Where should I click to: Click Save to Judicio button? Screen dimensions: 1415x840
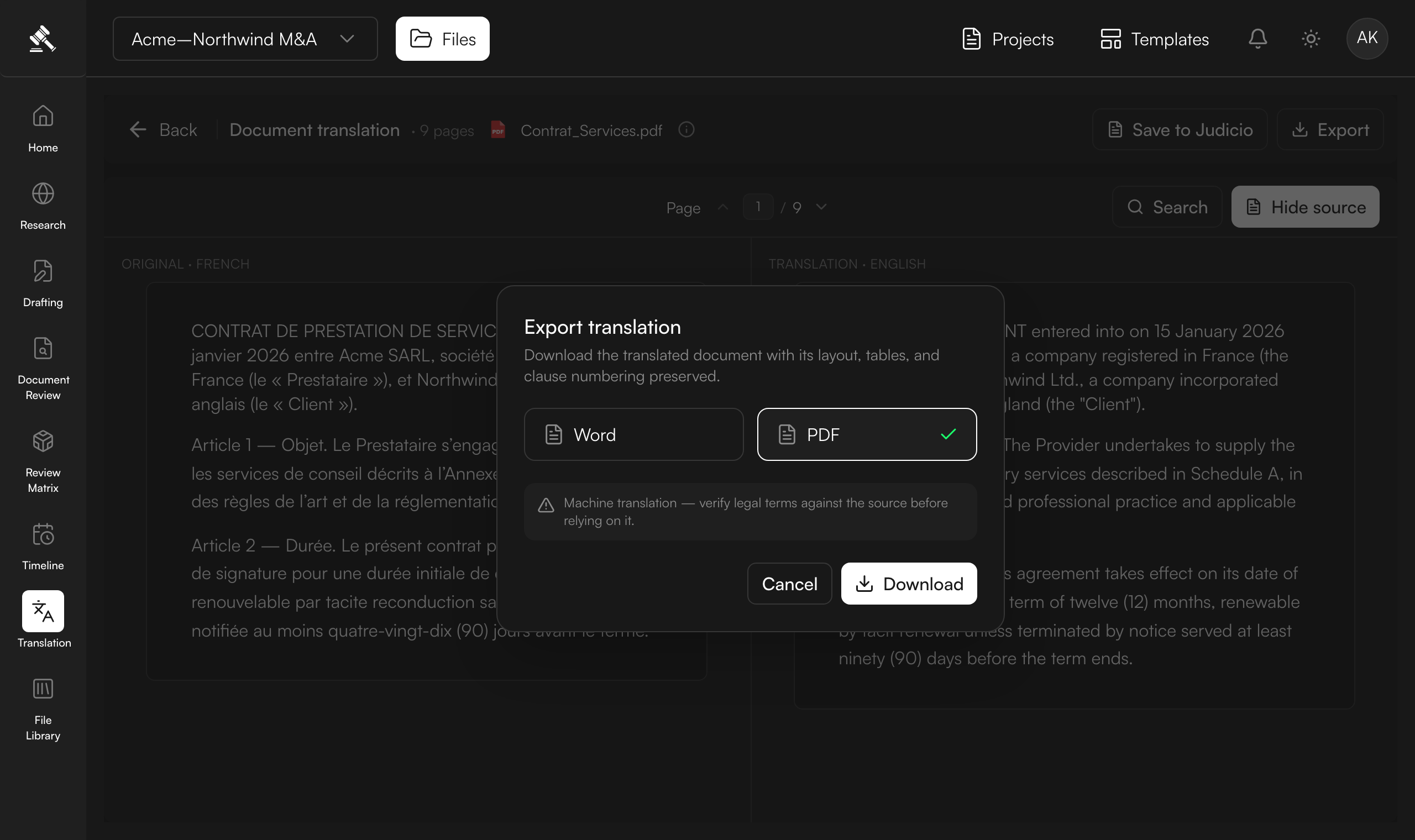point(1180,130)
